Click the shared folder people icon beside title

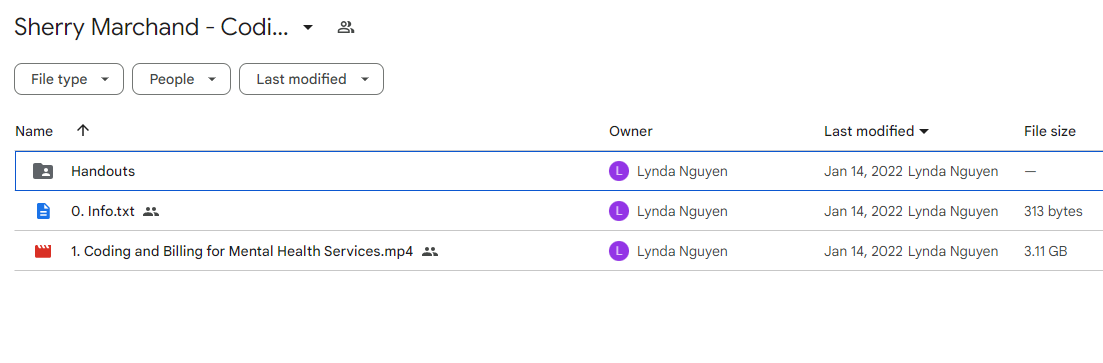(345, 28)
